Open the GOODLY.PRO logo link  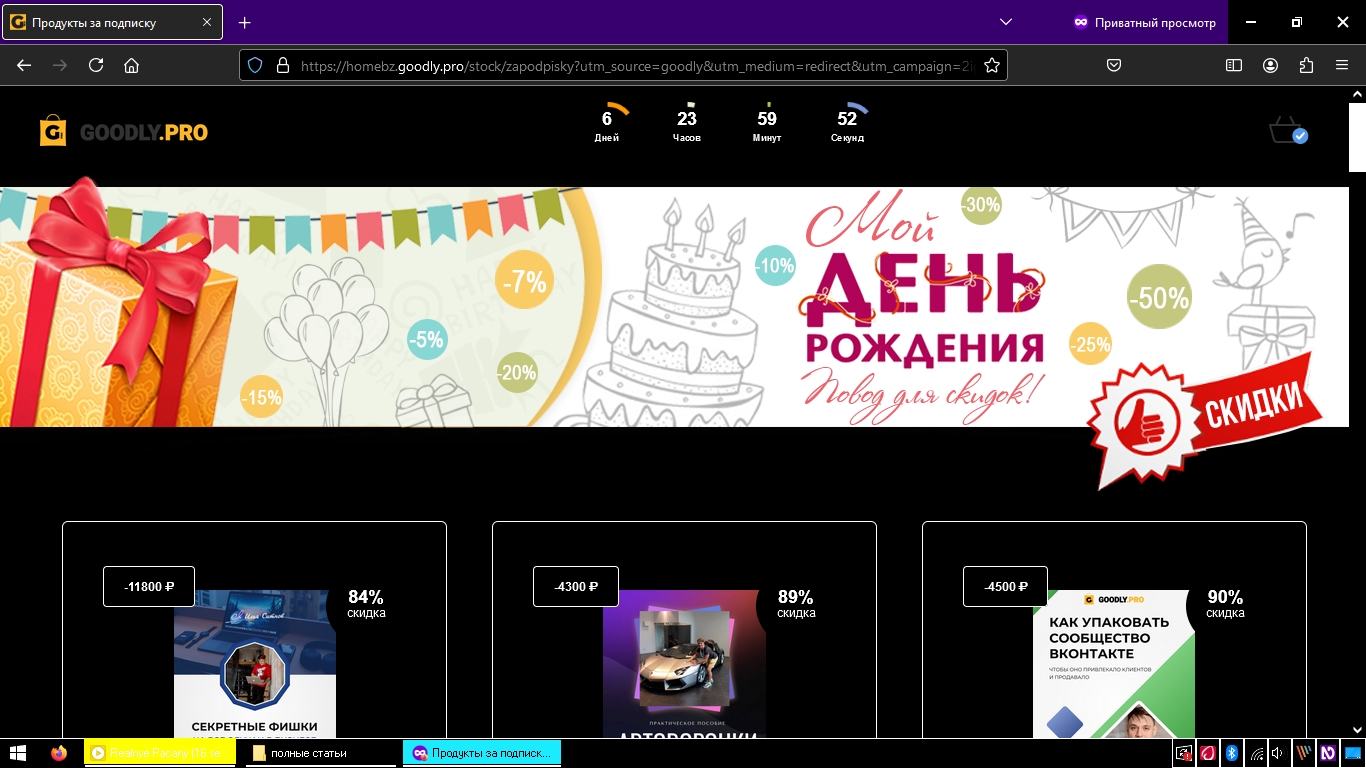(x=124, y=131)
